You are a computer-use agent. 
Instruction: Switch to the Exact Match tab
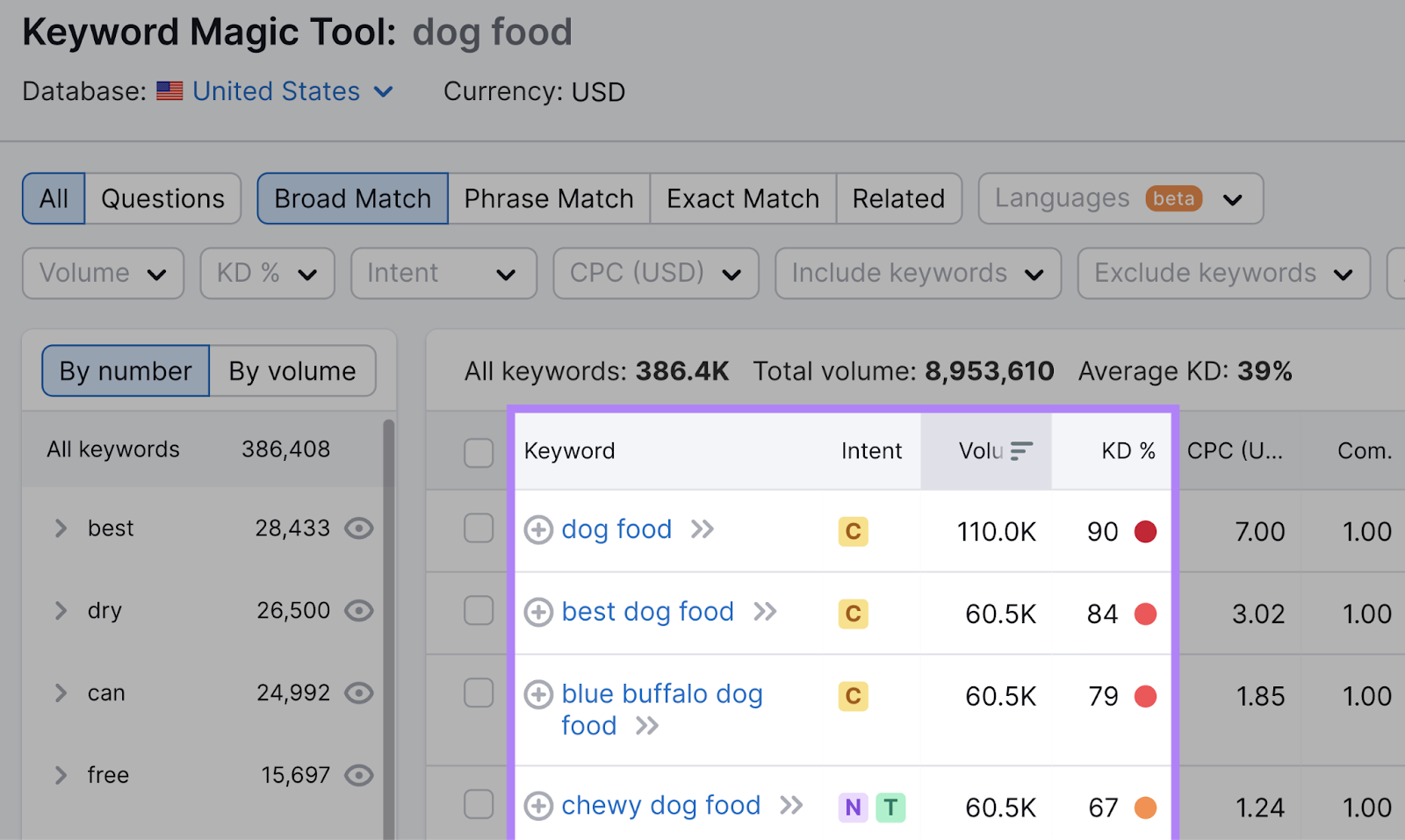coord(742,198)
